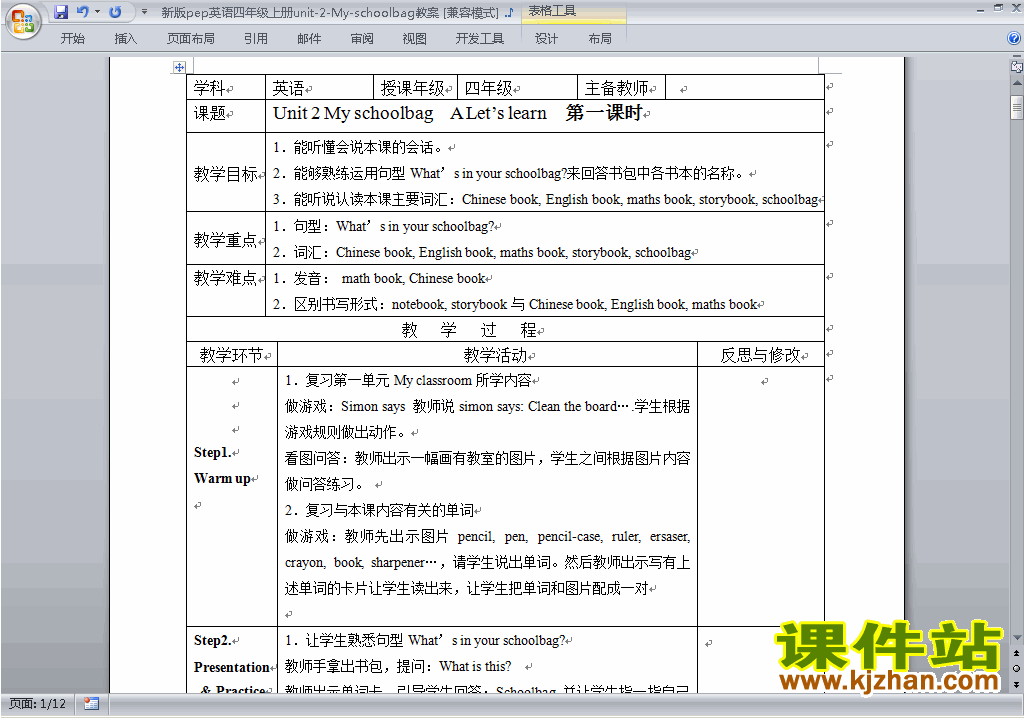The height and width of the screenshot is (718, 1024).
Task: Open the 设计 table tools tab
Action: (x=546, y=39)
